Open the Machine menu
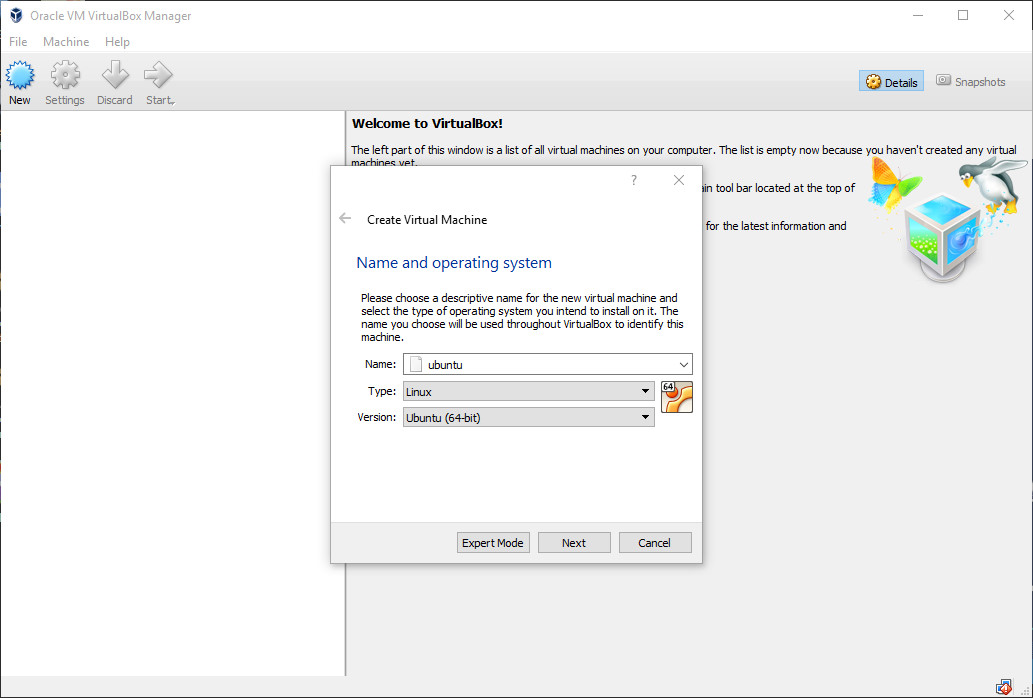Image resolution: width=1033 pixels, height=698 pixels. tap(66, 41)
